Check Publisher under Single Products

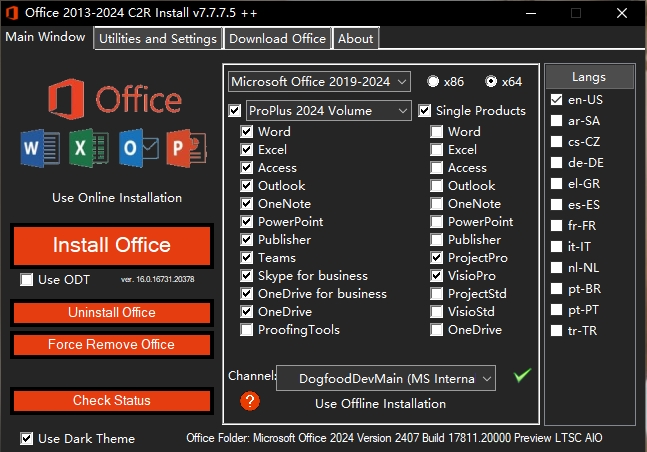point(437,239)
